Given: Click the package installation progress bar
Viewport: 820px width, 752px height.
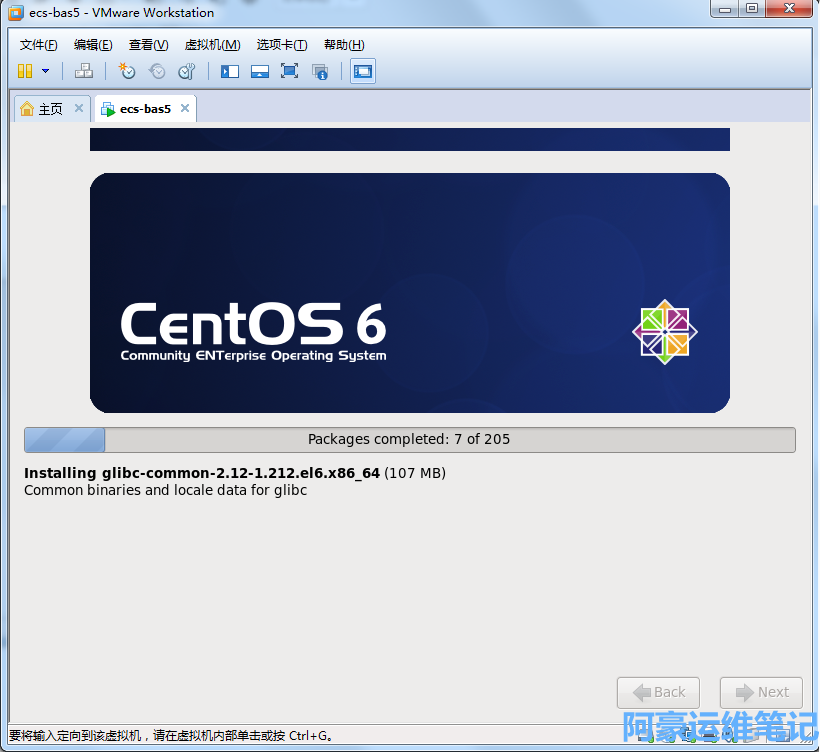Looking at the screenshot, I should pos(410,440).
